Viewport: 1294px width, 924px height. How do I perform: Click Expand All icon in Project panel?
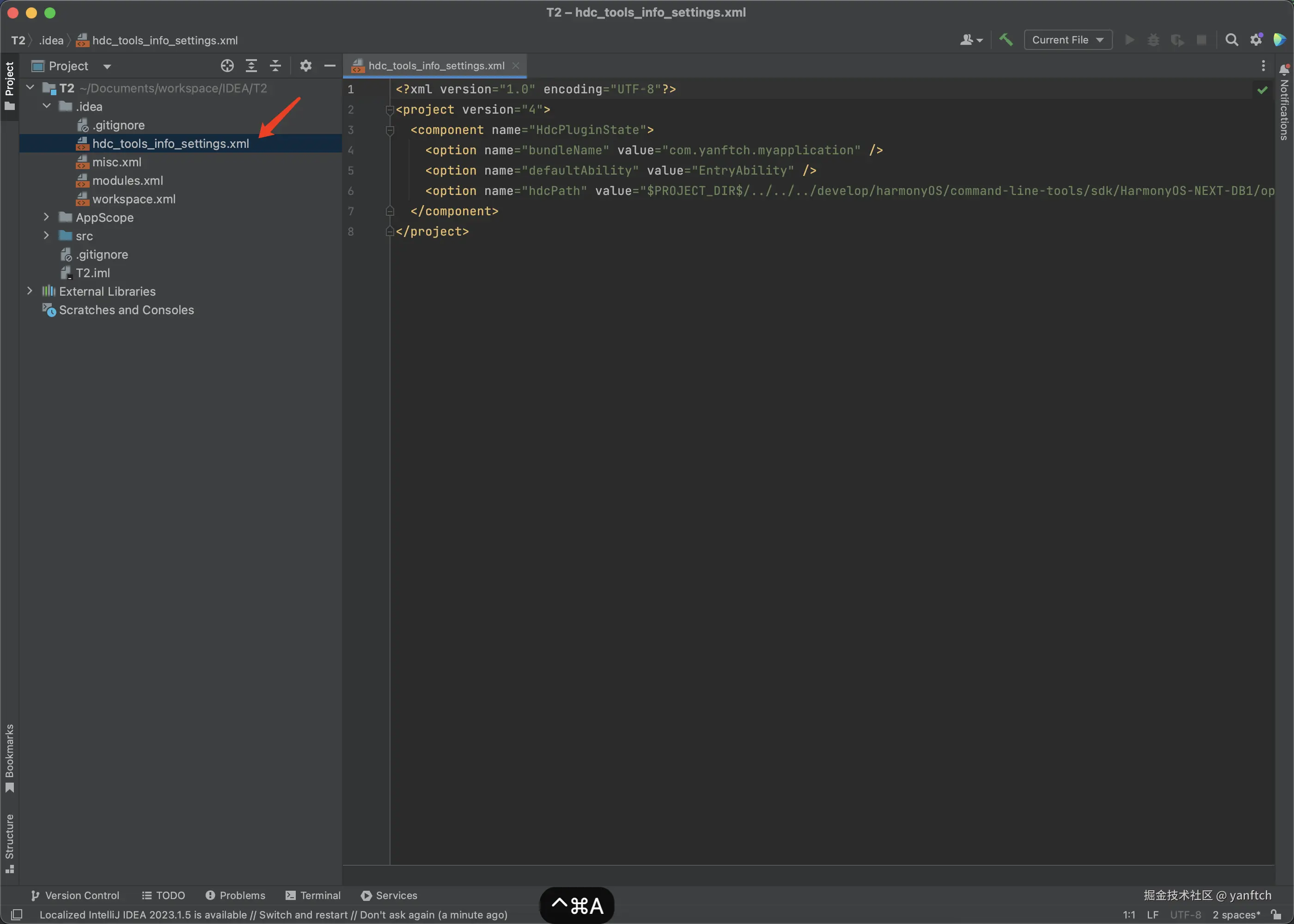(x=251, y=66)
